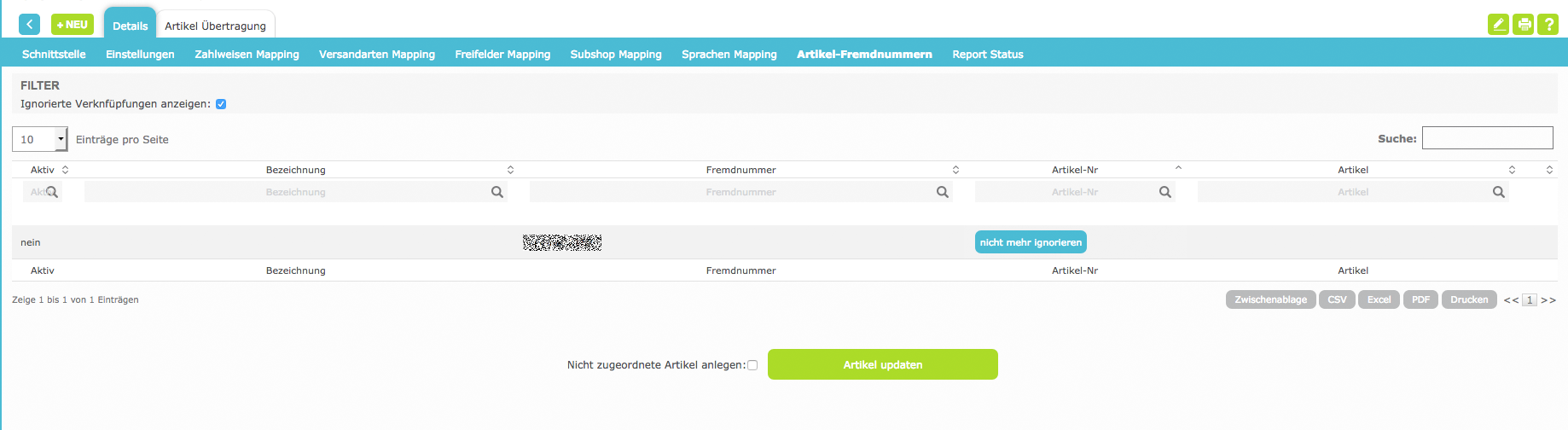
Task: Focus the Suche input field
Action: click(x=1487, y=138)
